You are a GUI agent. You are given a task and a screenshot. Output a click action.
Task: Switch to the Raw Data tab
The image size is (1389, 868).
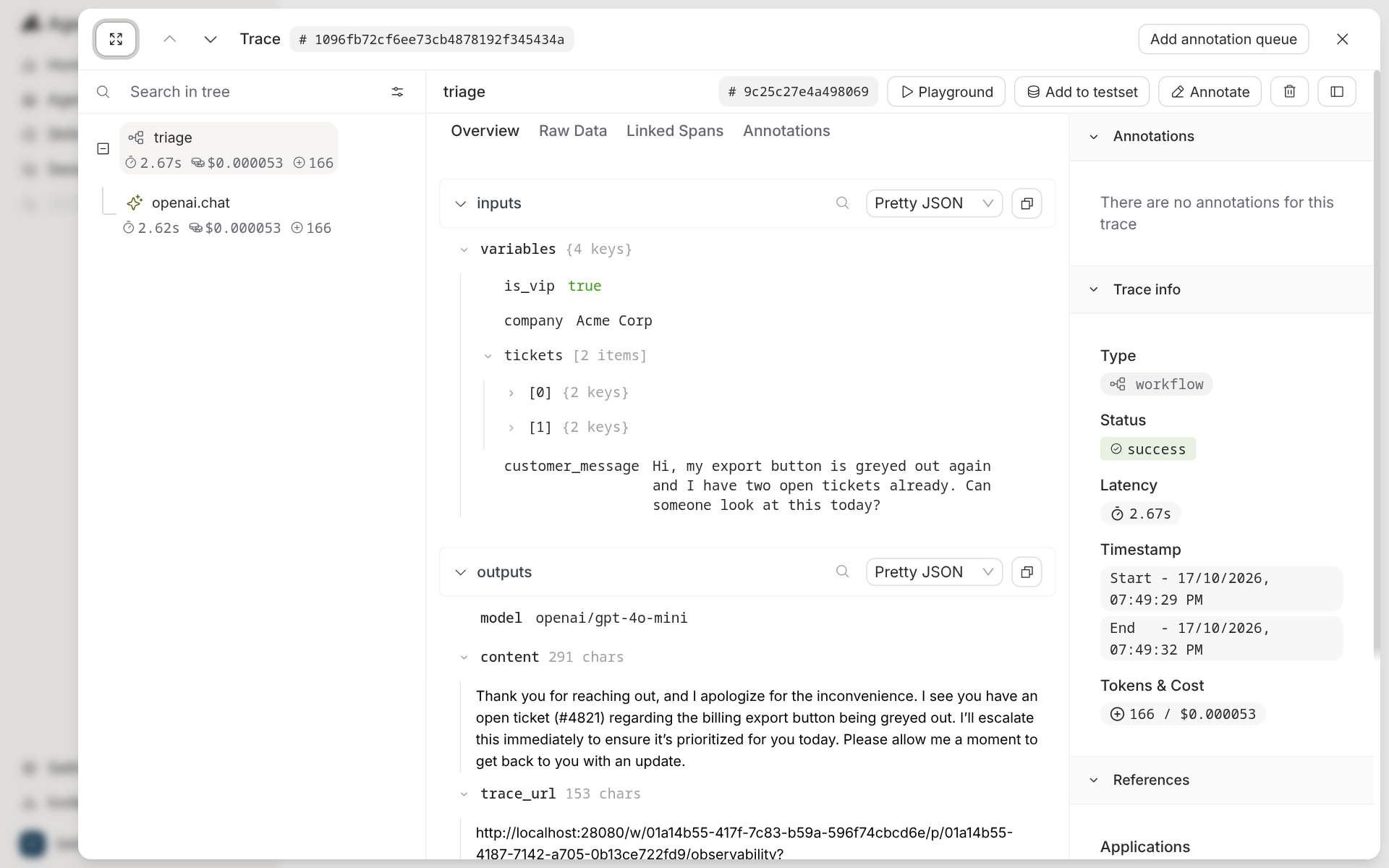573,131
